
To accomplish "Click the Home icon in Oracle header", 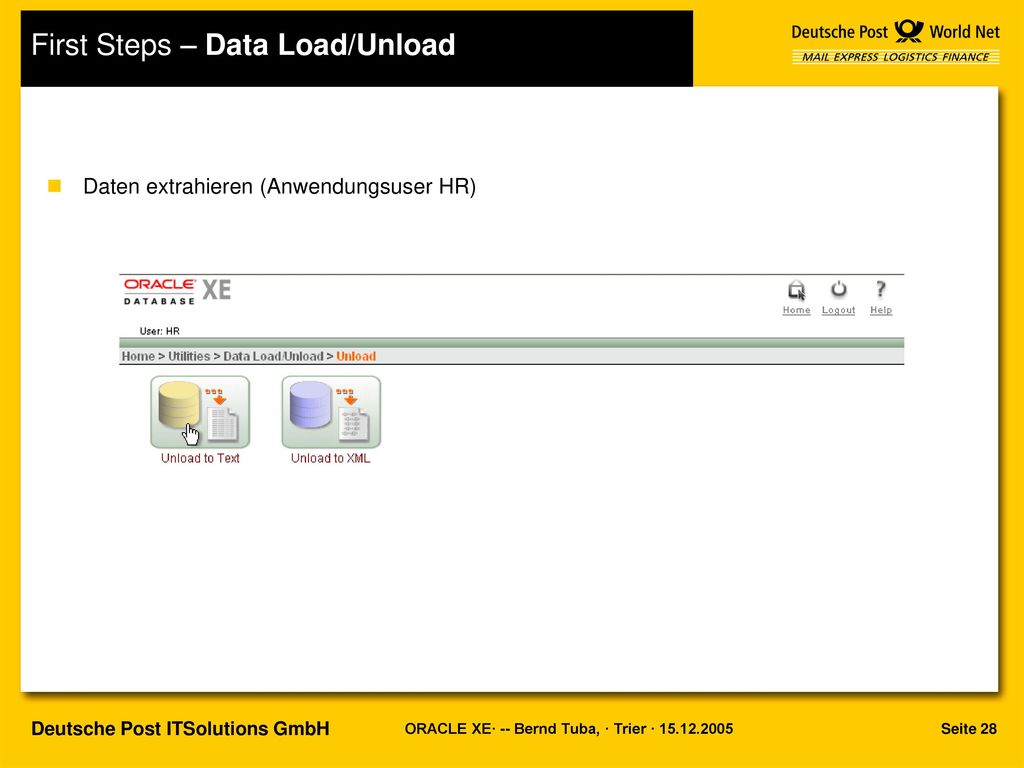I will tap(796, 290).
